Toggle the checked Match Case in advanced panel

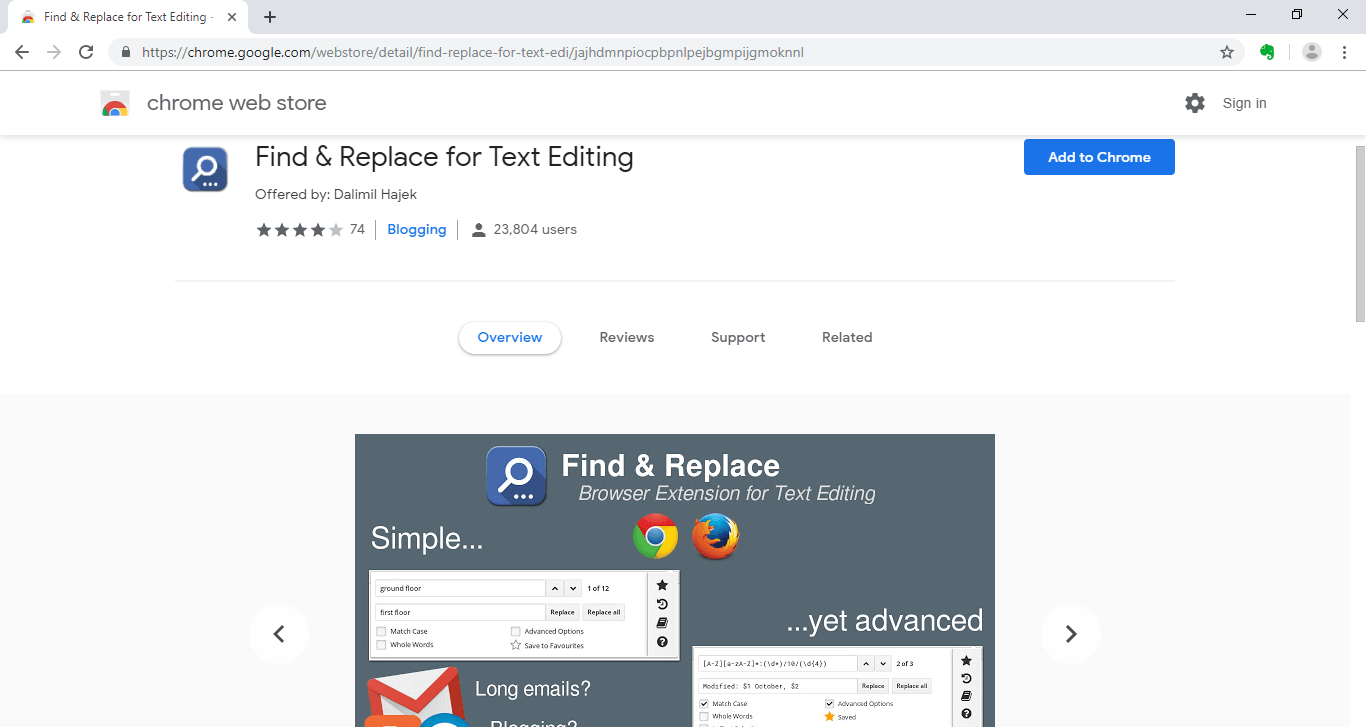(x=704, y=704)
